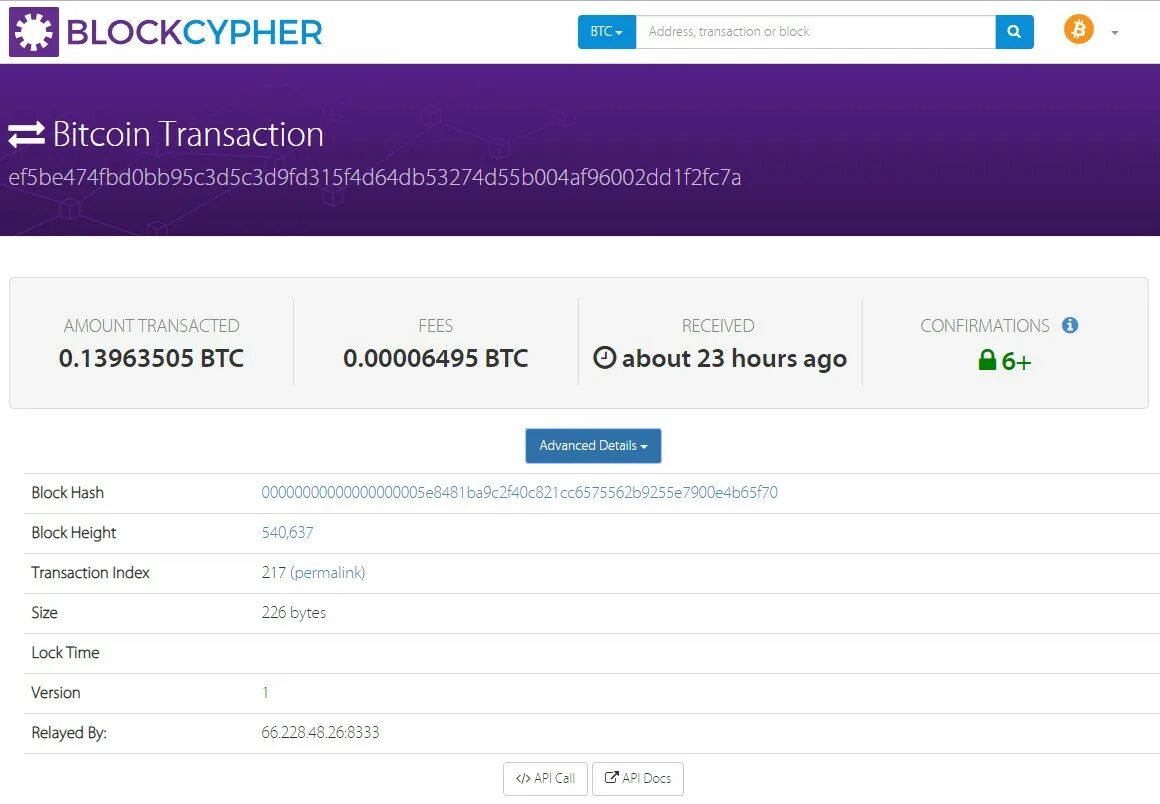Screen dimensions: 1160x804
Task: Click the clock icon beside received time
Action: click(x=604, y=358)
